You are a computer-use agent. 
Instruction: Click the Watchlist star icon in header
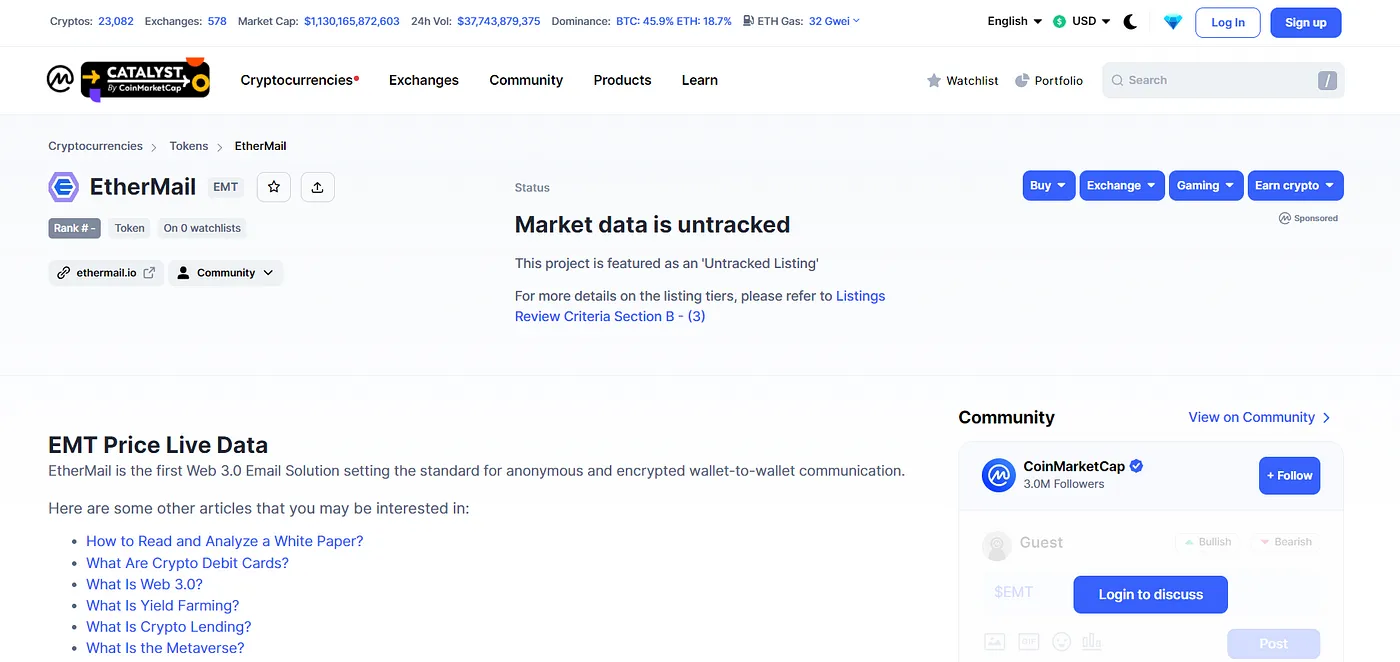pyautogui.click(x=934, y=81)
